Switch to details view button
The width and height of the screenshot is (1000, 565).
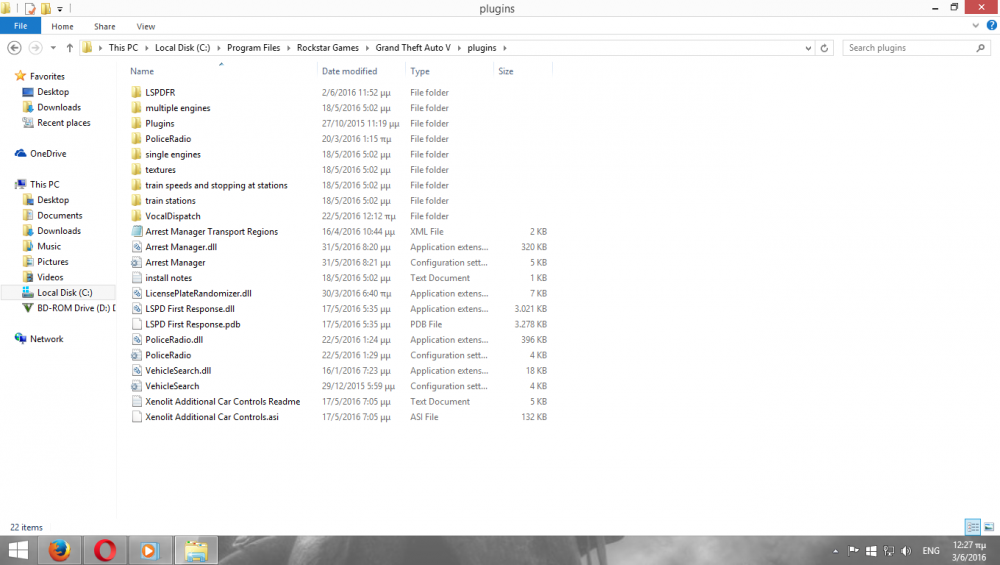coord(973,527)
